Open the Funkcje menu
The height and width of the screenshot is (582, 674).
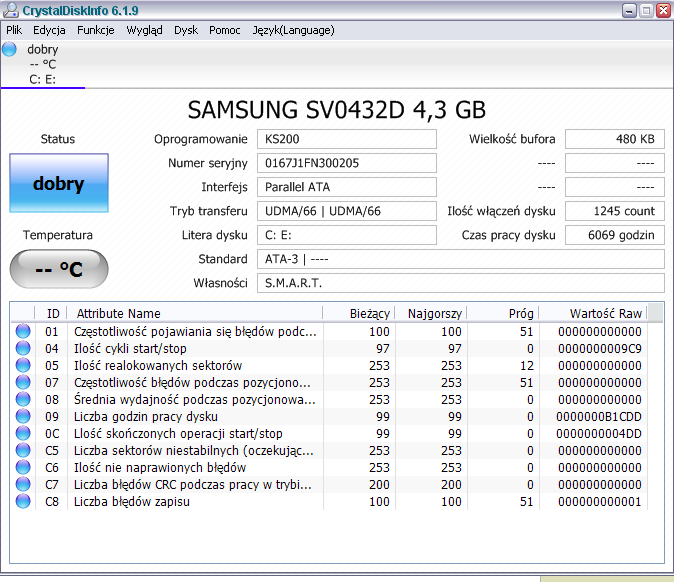click(x=95, y=30)
